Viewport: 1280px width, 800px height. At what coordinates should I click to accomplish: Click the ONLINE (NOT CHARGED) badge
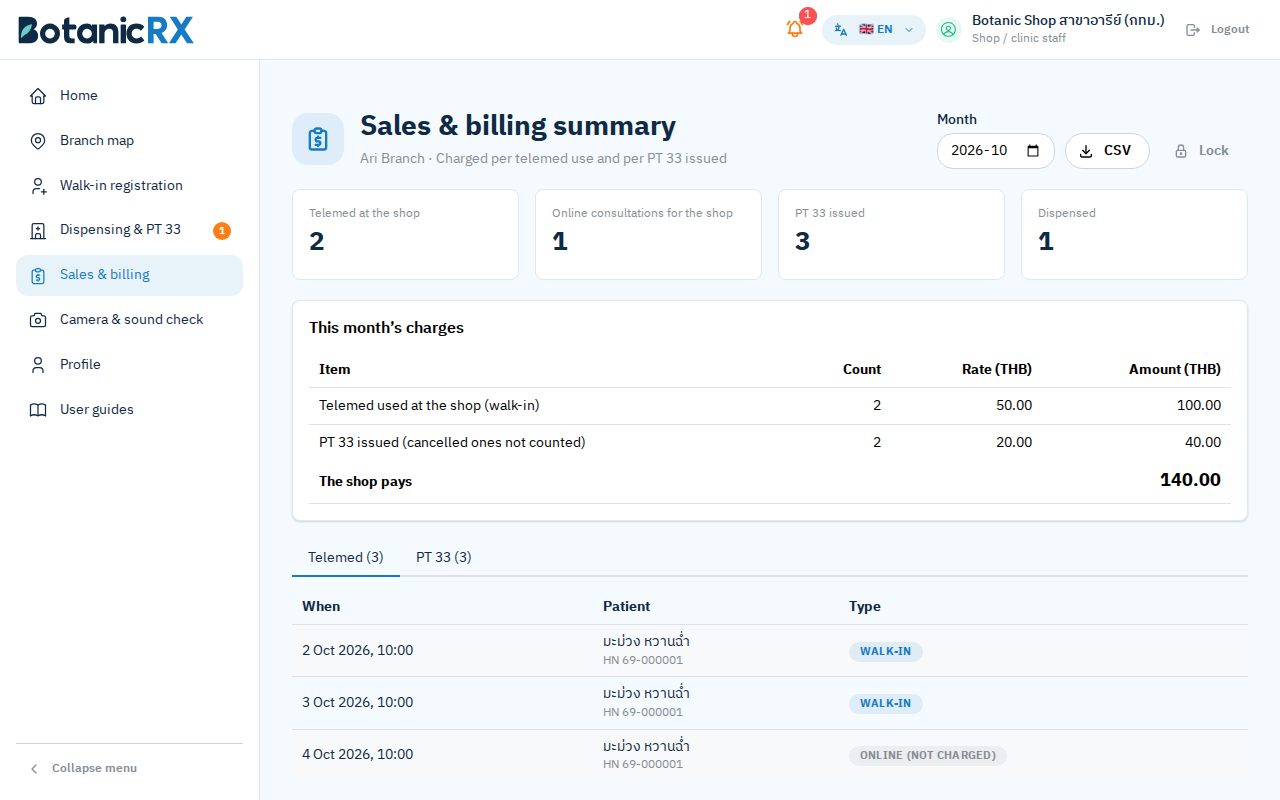click(x=928, y=756)
